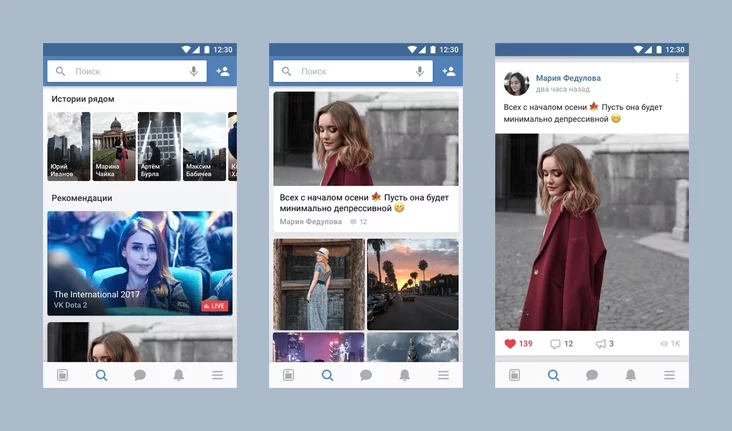This screenshot has width=732, height=431.
Task: Like Мария Федулова's post with the heart icon
Action: pos(510,344)
